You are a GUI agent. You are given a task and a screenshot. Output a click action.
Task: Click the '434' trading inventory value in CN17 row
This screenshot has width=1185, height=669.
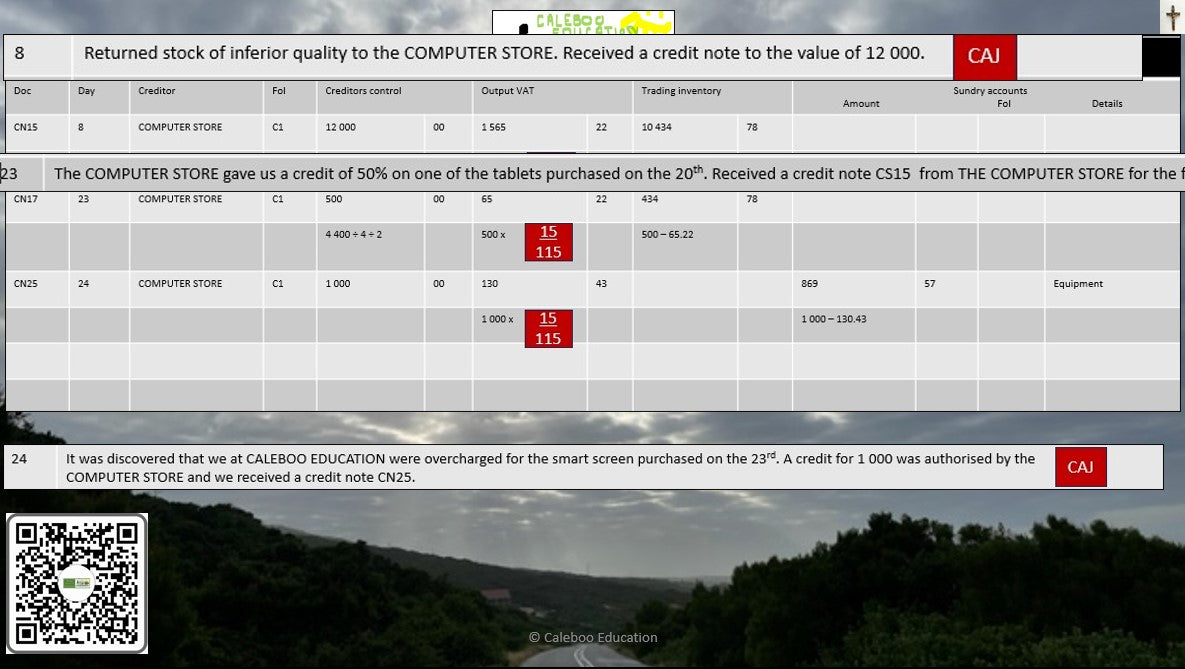coord(649,199)
